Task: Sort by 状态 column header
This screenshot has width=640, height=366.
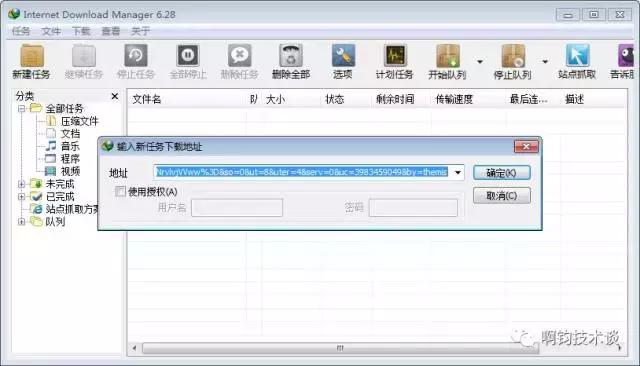Action: click(x=335, y=99)
